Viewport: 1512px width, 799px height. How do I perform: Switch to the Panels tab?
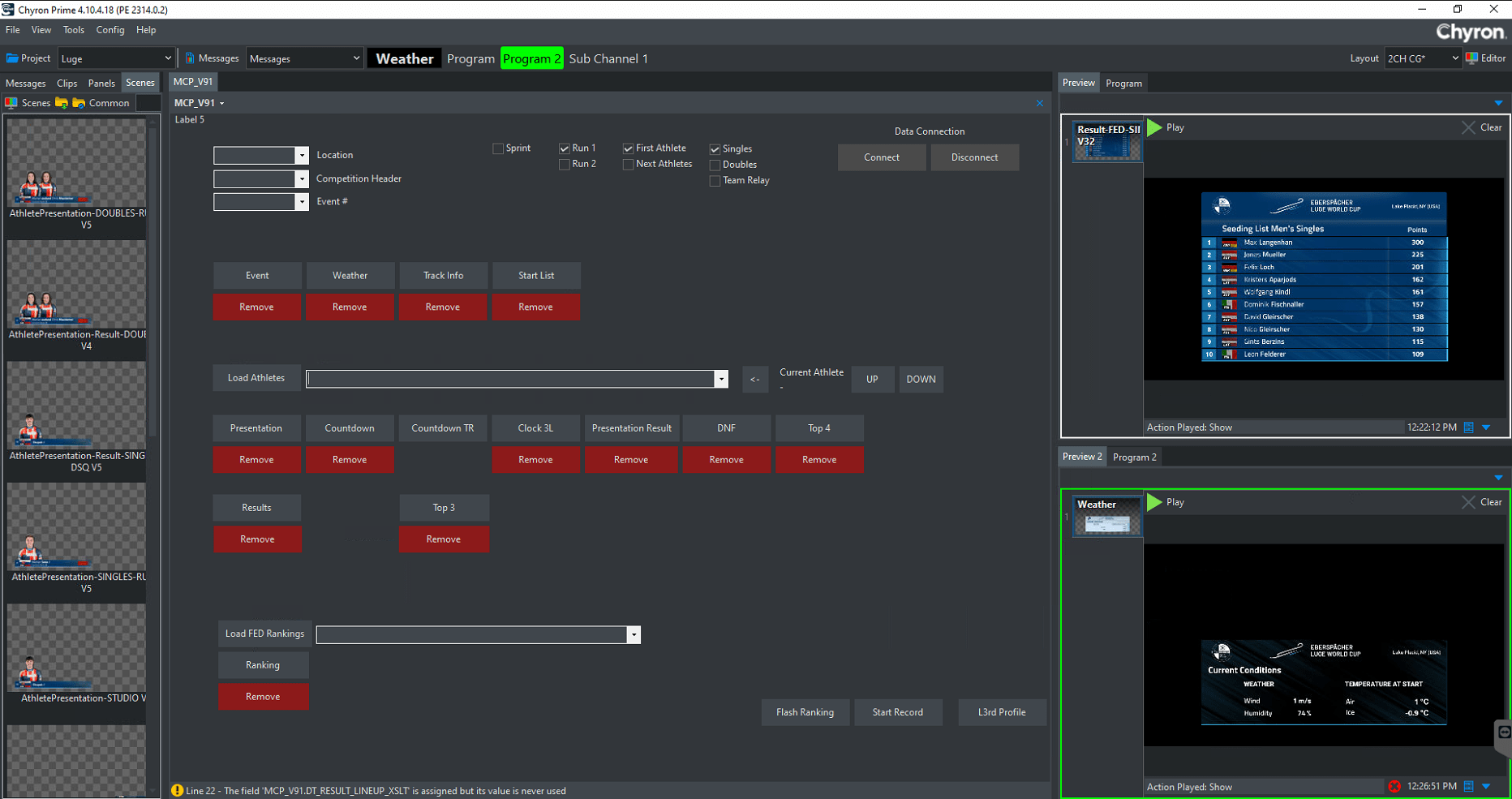click(x=101, y=83)
